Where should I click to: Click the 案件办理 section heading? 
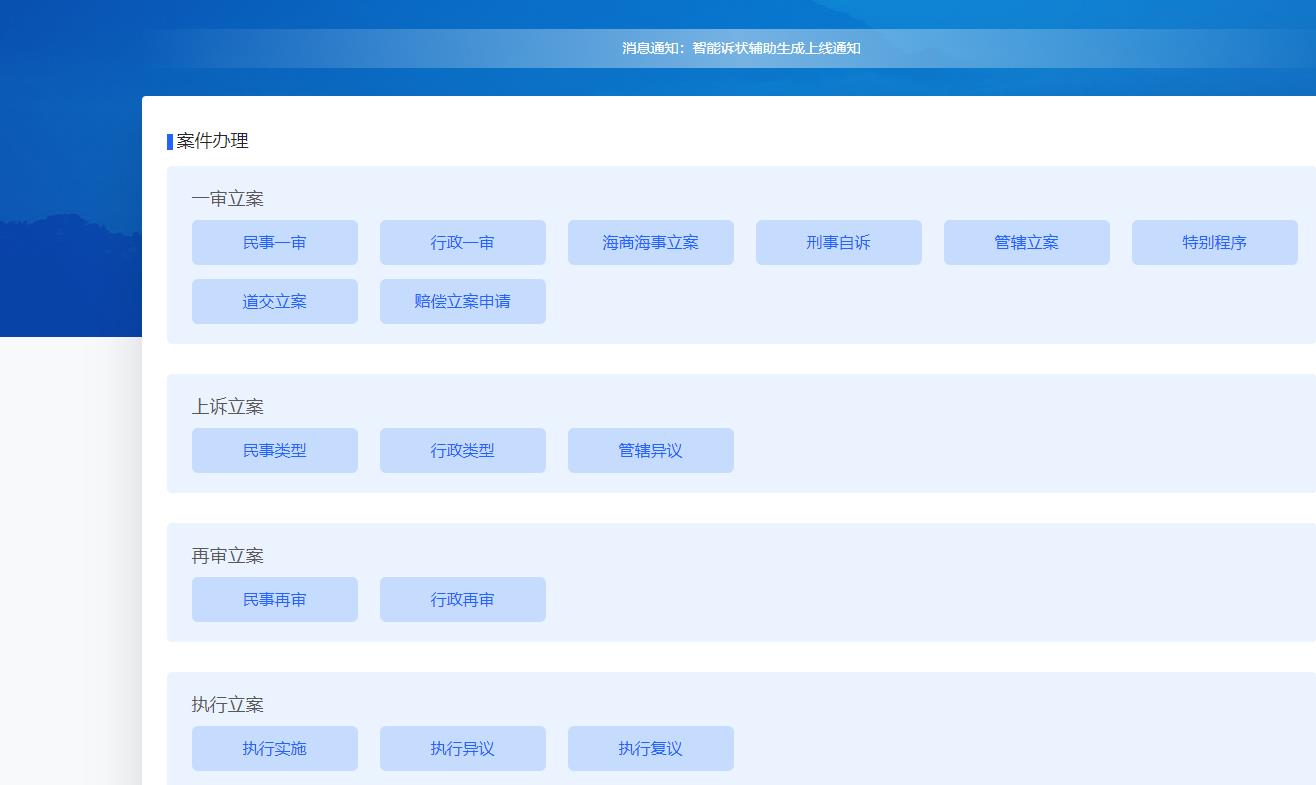click(212, 141)
